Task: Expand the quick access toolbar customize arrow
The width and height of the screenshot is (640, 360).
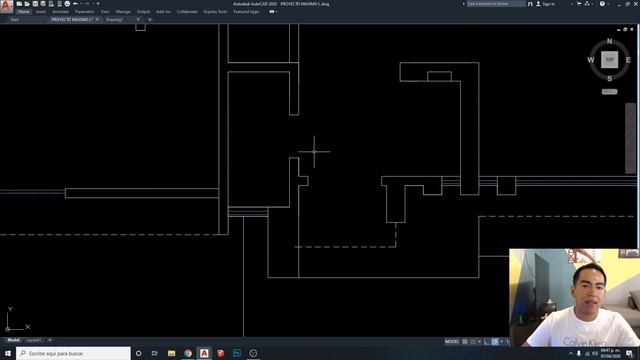Action: [98, 4]
